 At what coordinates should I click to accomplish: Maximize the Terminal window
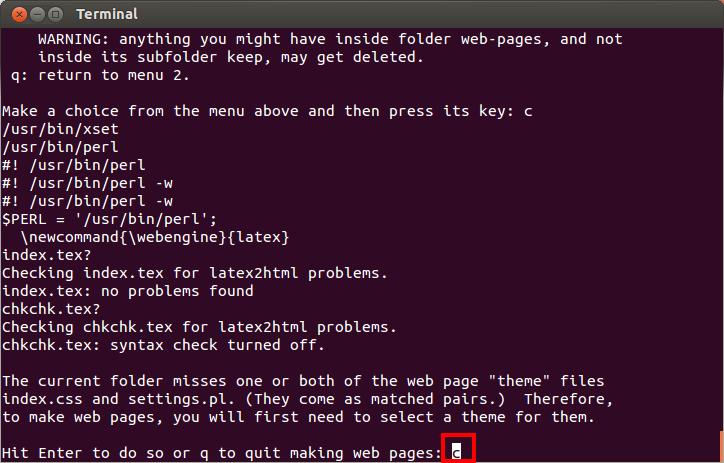(53, 14)
